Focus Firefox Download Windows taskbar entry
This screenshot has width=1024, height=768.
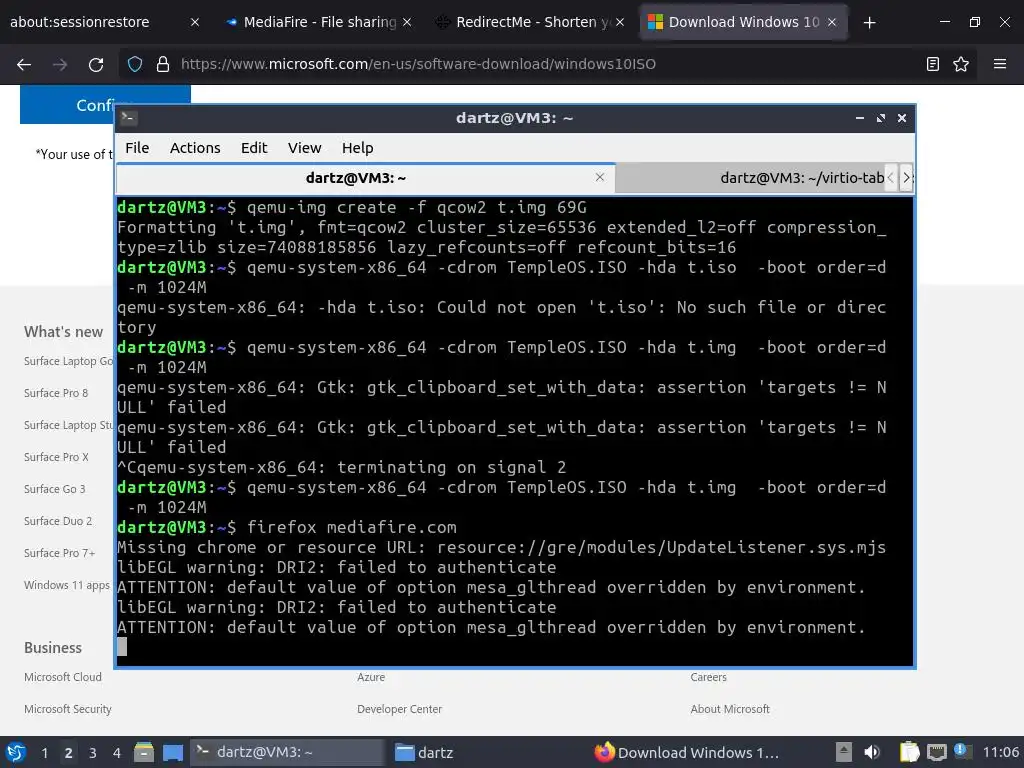coord(687,752)
